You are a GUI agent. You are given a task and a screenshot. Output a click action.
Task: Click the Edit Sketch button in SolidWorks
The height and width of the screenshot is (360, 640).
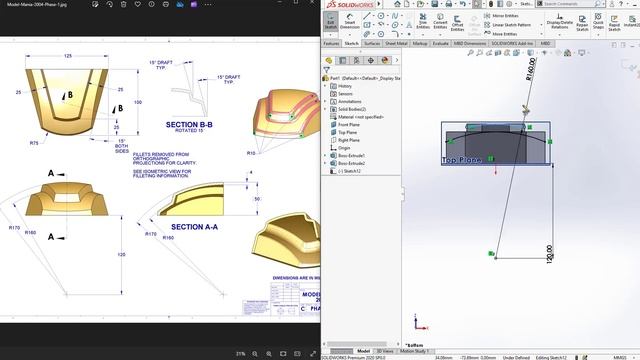click(x=331, y=21)
